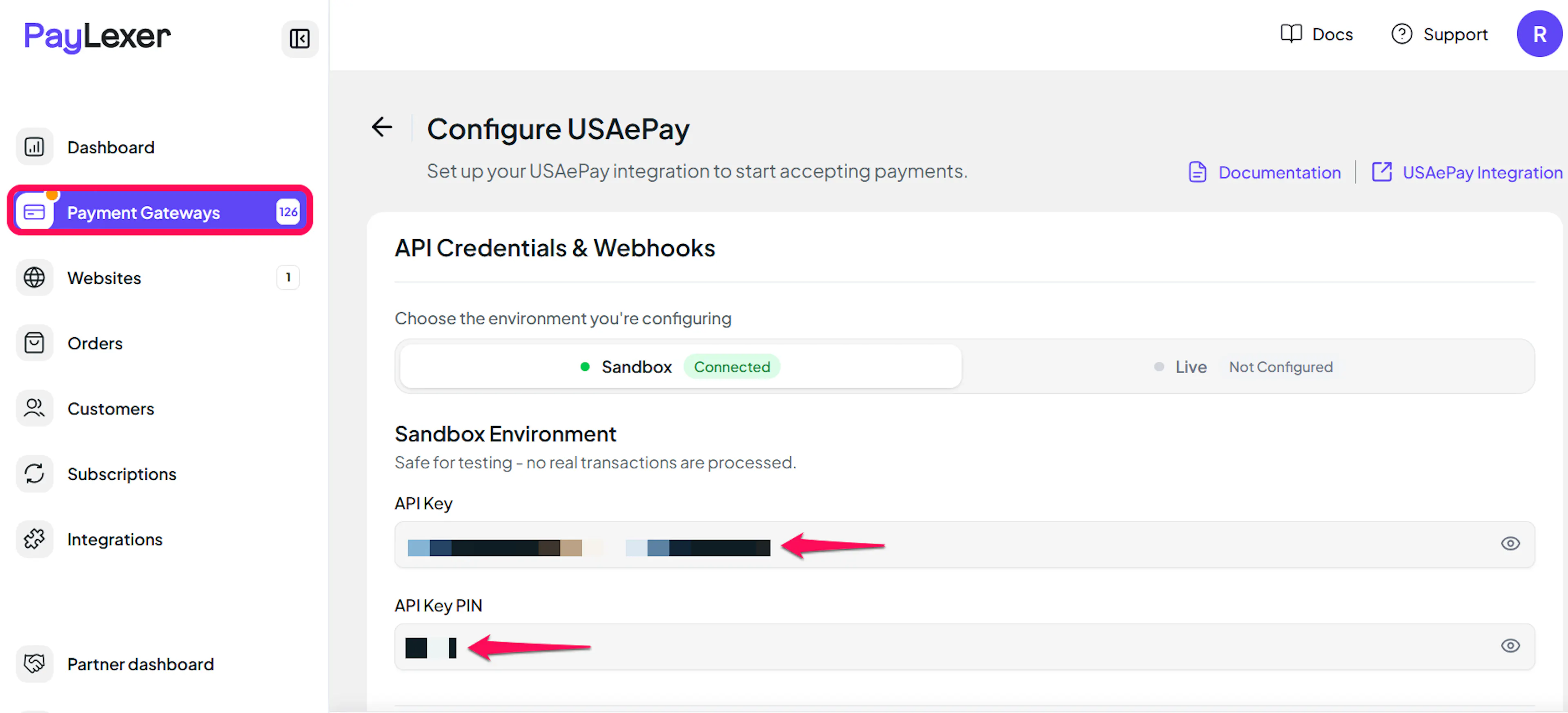Reveal the API Key value

click(x=1510, y=544)
